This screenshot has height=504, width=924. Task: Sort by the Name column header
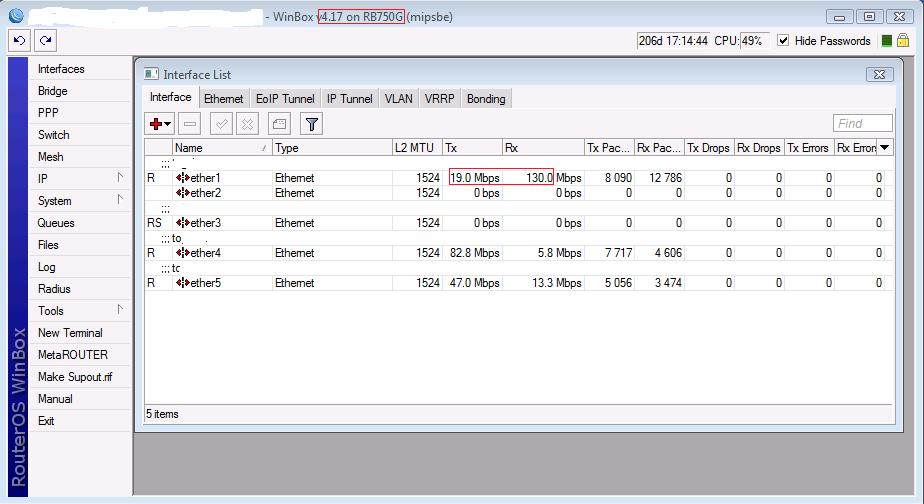[x=222, y=147]
